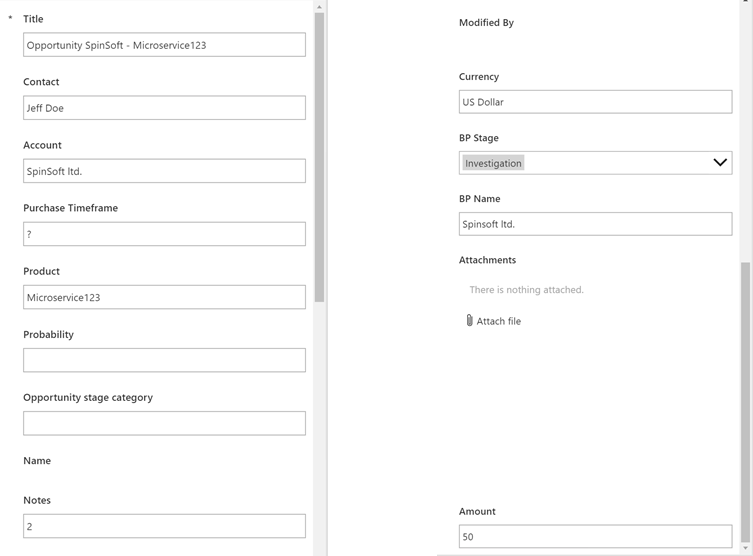753x556 pixels.
Task: Click the Attach file link text
Action: (498, 321)
